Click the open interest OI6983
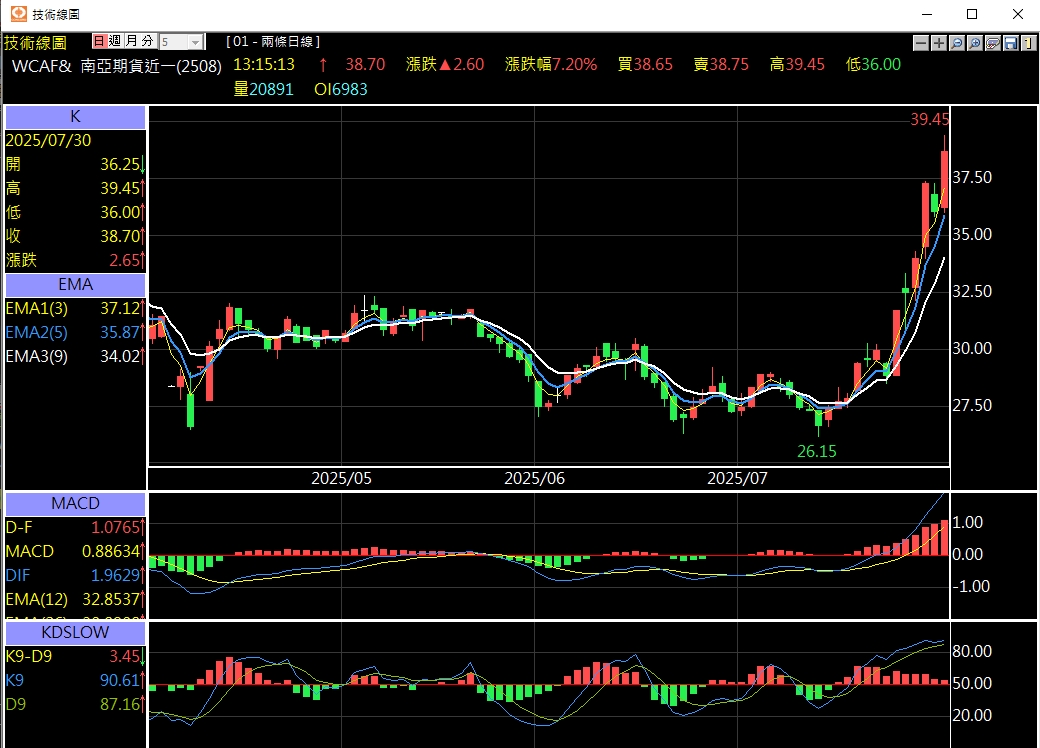The image size is (1040, 748). 341,89
